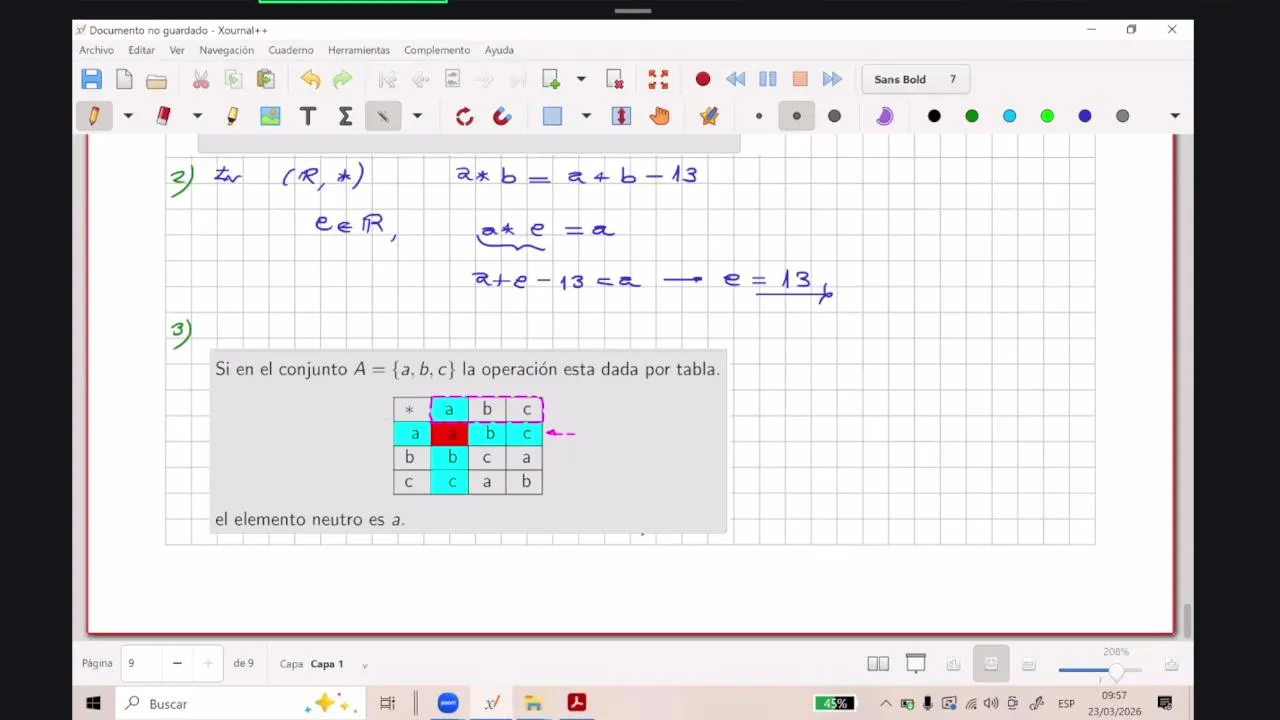Select the Text tool
The image size is (1280, 720).
coord(308,116)
